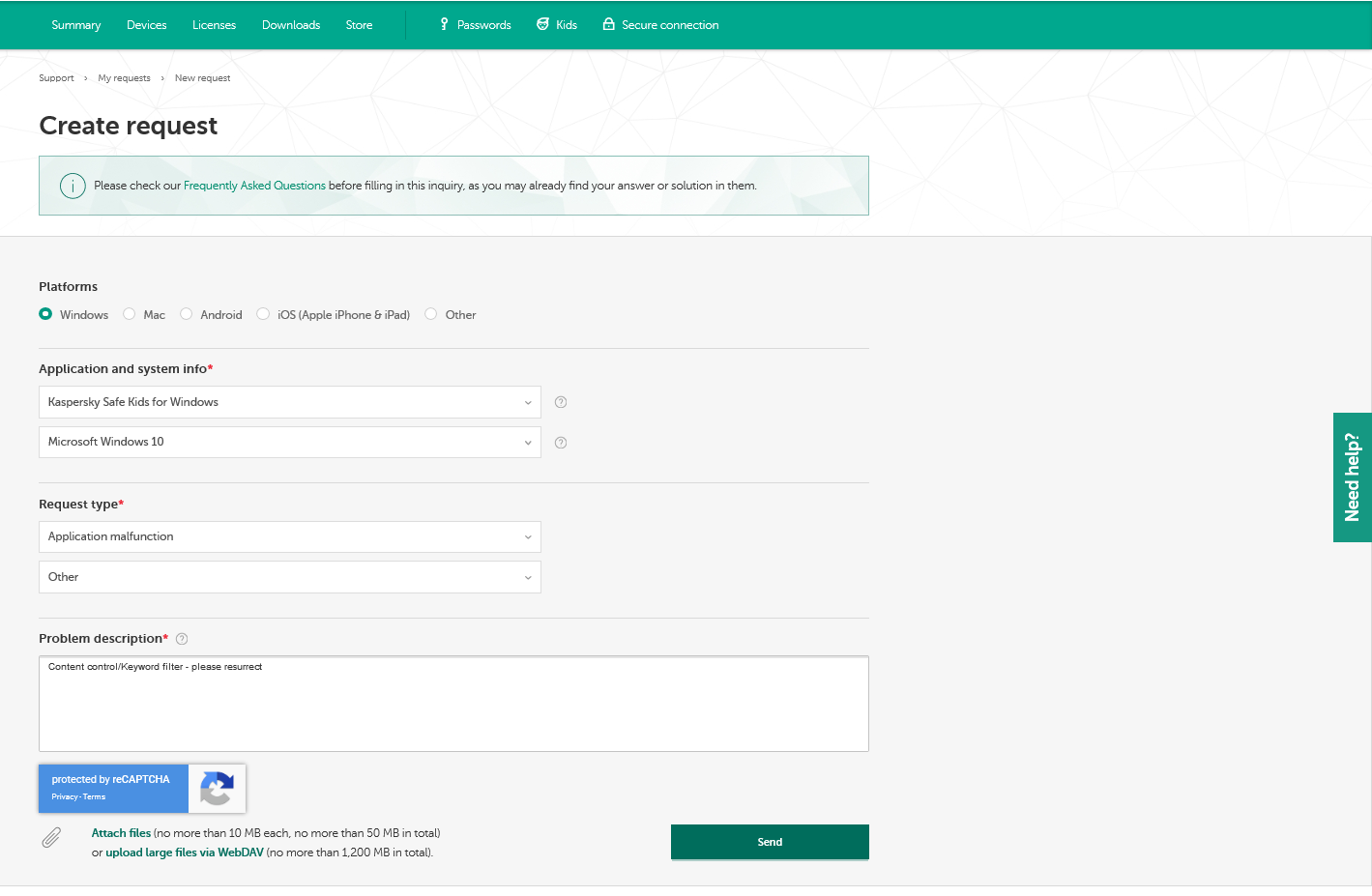Click the Send button
The width and height of the screenshot is (1372, 896).
point(770,842)
